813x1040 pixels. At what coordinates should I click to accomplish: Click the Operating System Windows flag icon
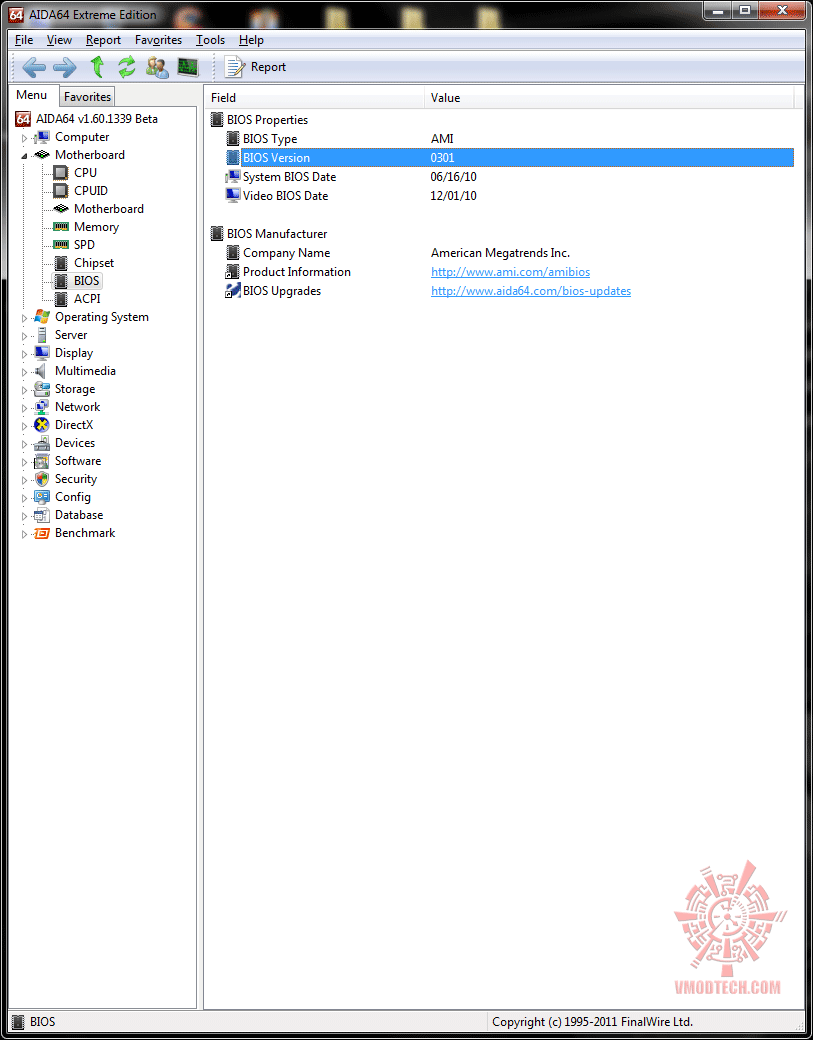[42, 317]
